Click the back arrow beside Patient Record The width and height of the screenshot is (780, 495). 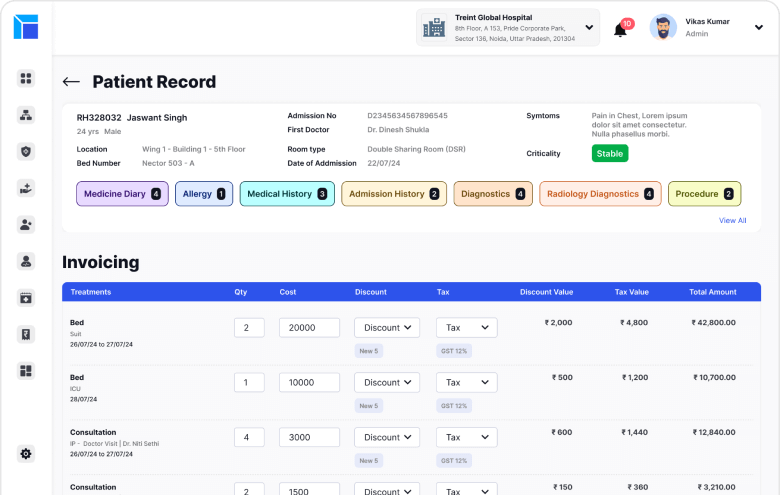coord(71,82)
